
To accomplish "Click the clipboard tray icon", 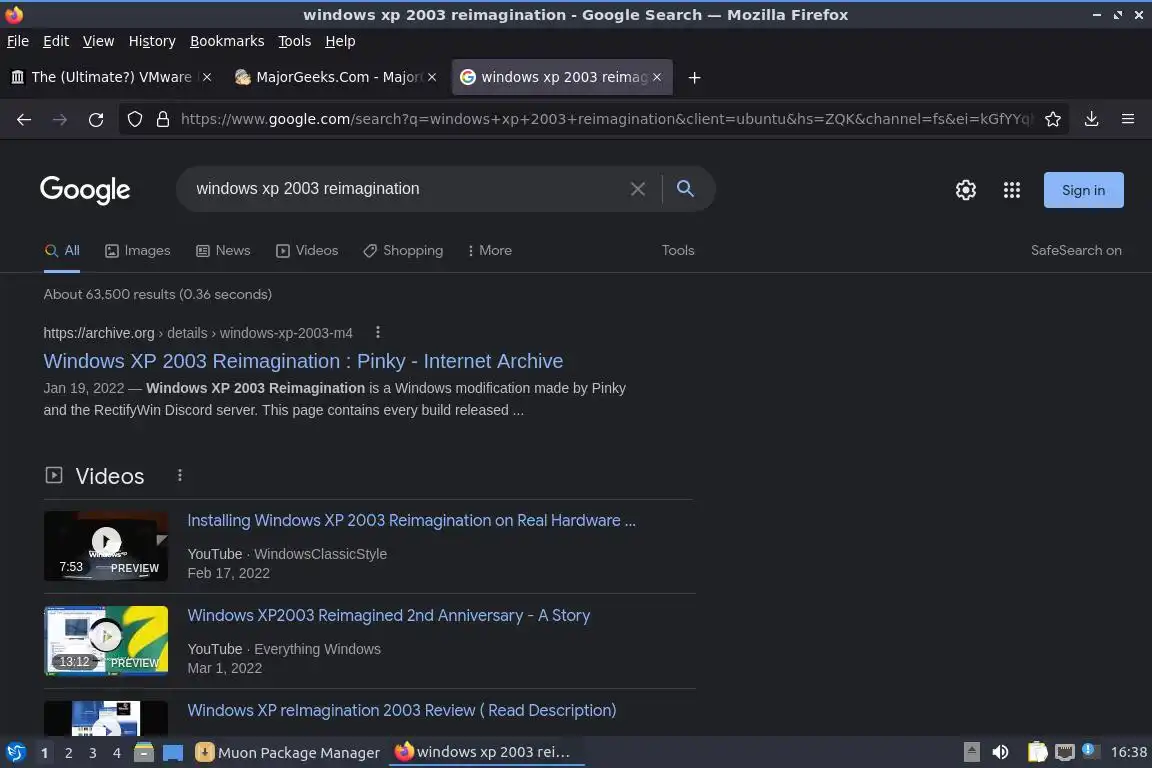I will (1037, 752).
